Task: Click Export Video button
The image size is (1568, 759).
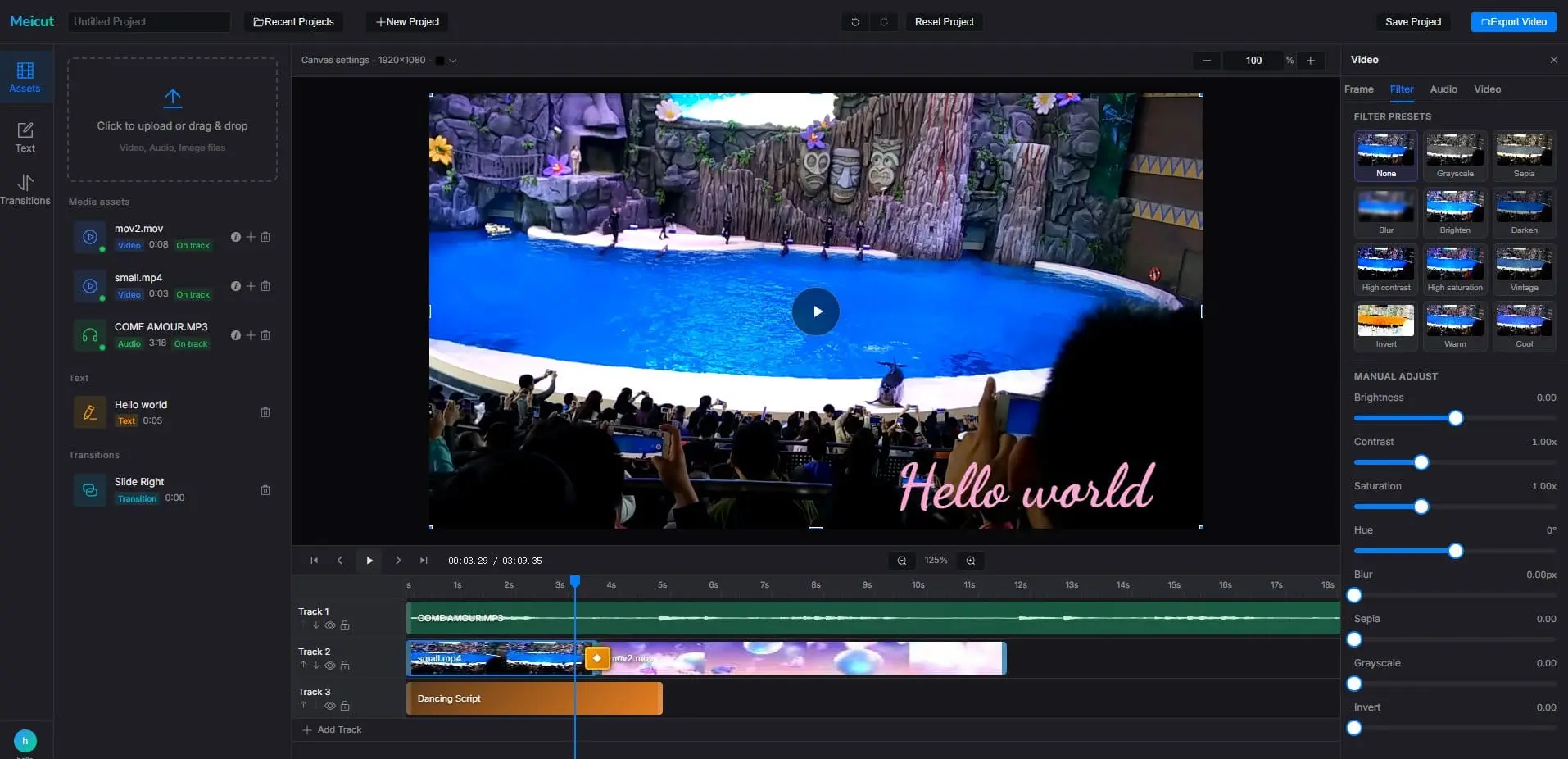Action: (1513, 22)
